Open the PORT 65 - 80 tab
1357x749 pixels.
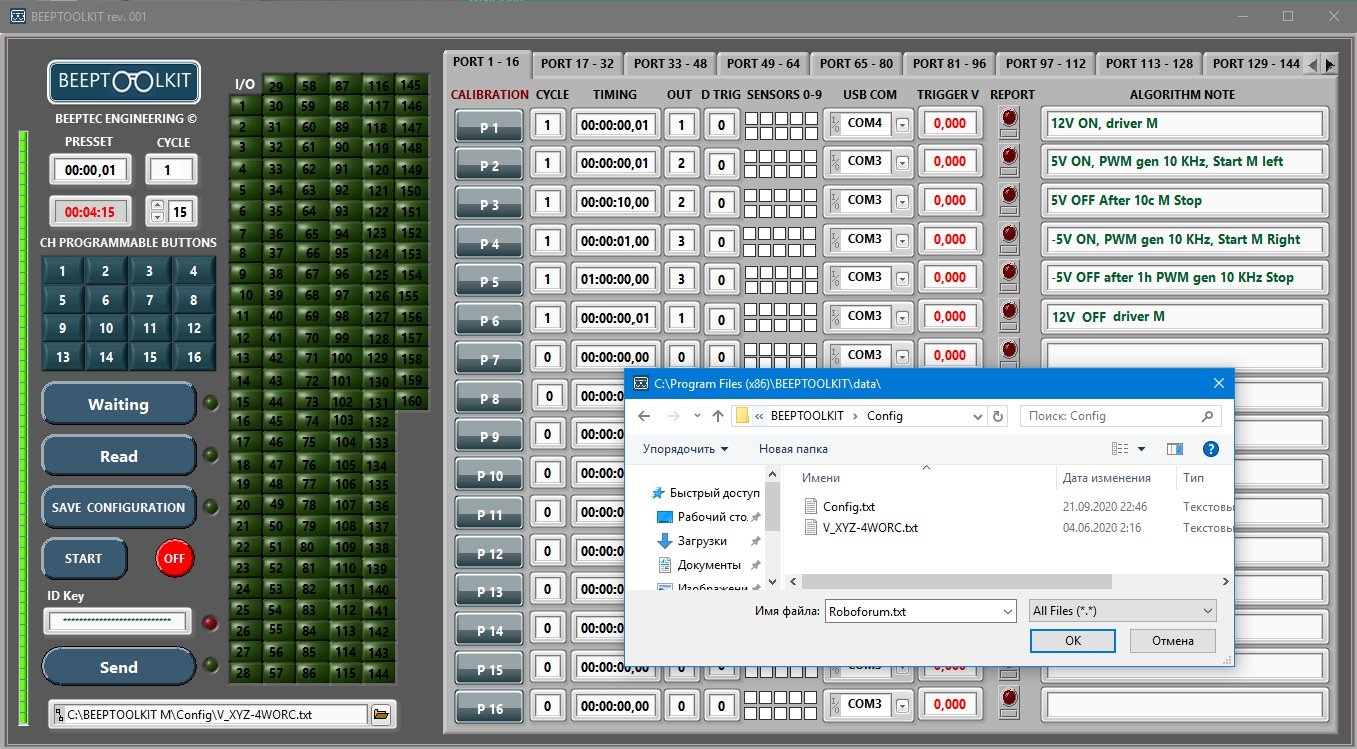(856, 63)
